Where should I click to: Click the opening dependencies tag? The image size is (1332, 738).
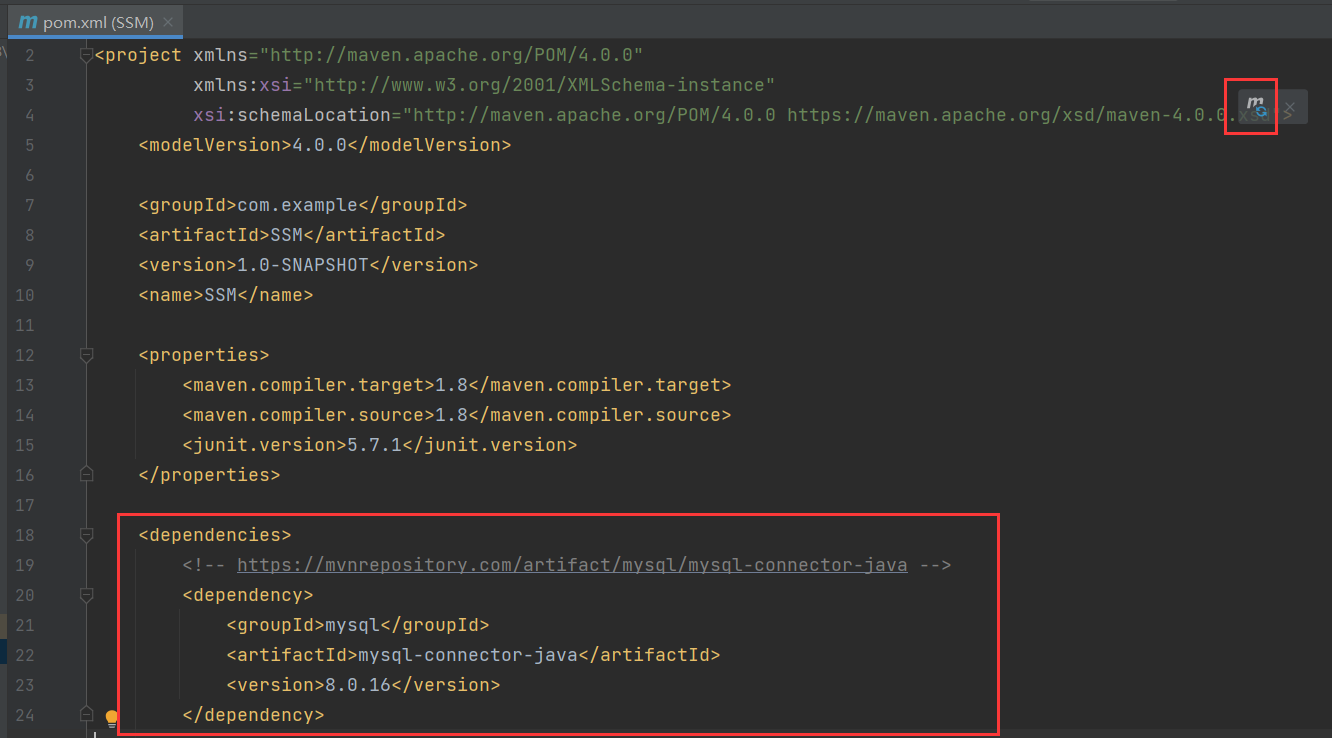pyautogui.click(x=215, y=535)
